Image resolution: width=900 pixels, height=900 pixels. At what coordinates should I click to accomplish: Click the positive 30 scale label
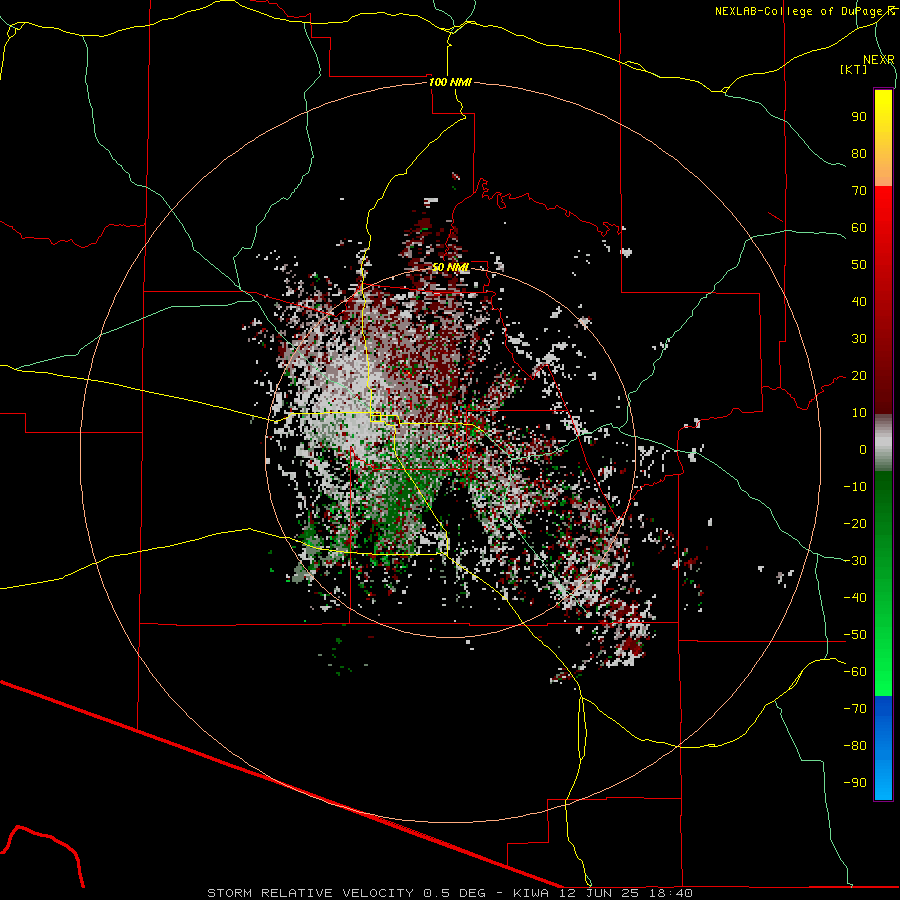point(859,339)
